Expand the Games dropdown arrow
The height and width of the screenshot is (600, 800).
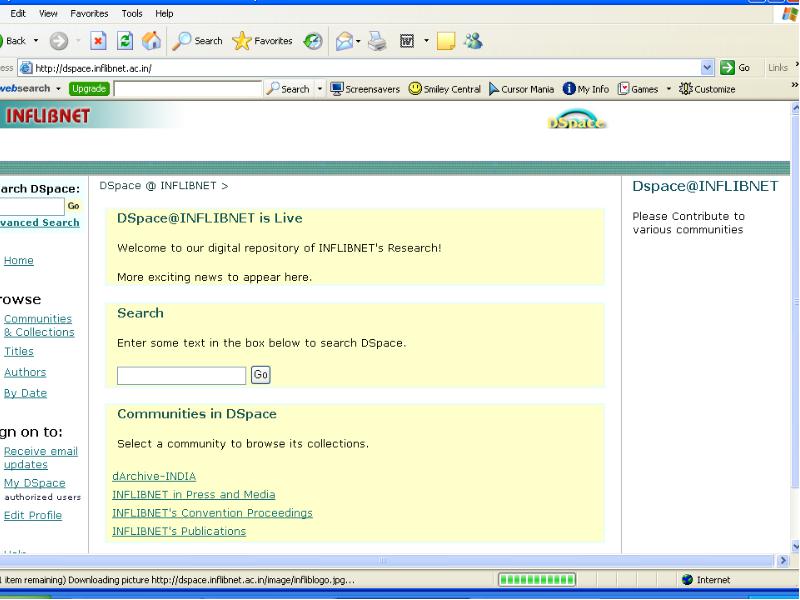point(668,89)
